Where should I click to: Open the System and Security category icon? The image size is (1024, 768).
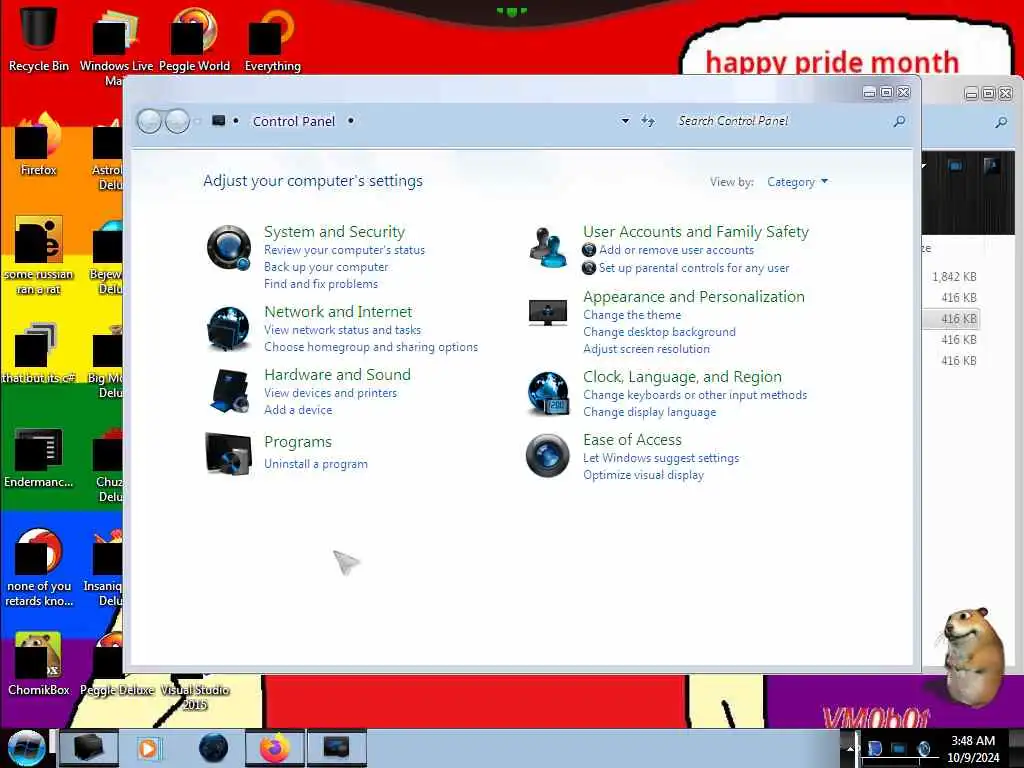(229, 248)
